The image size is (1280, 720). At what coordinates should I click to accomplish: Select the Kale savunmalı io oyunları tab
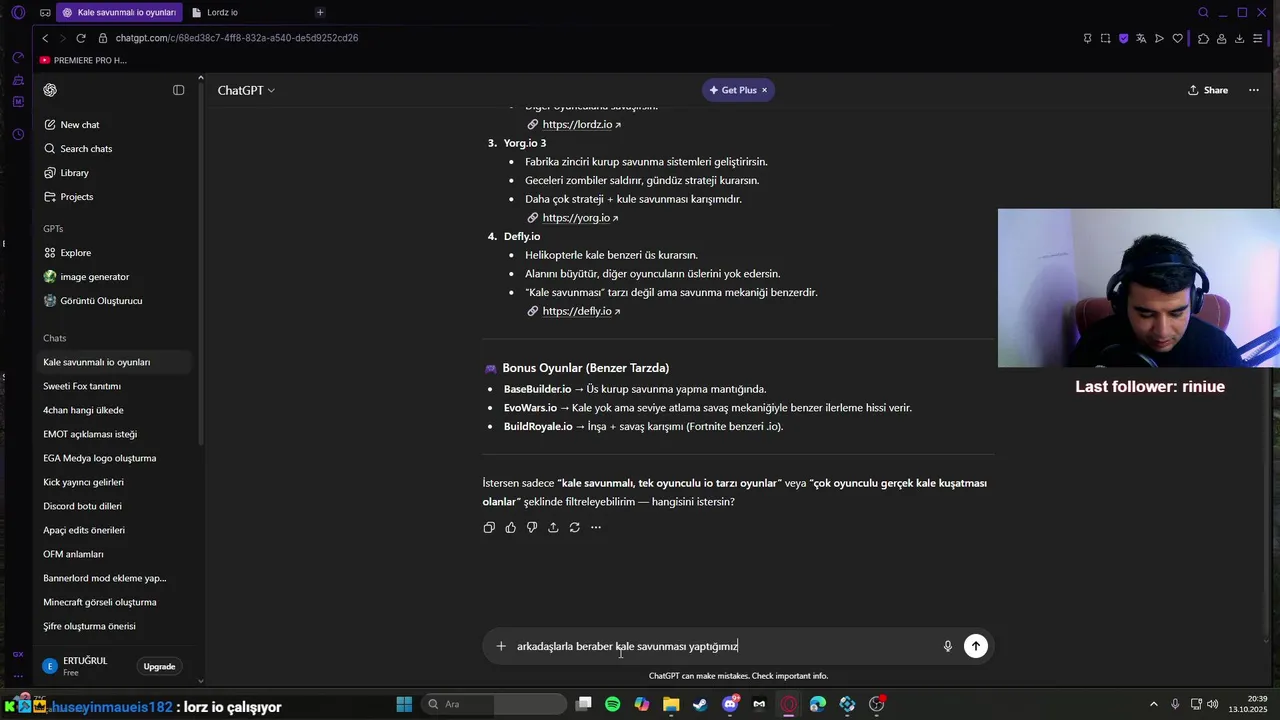click(x=118, y=12)
